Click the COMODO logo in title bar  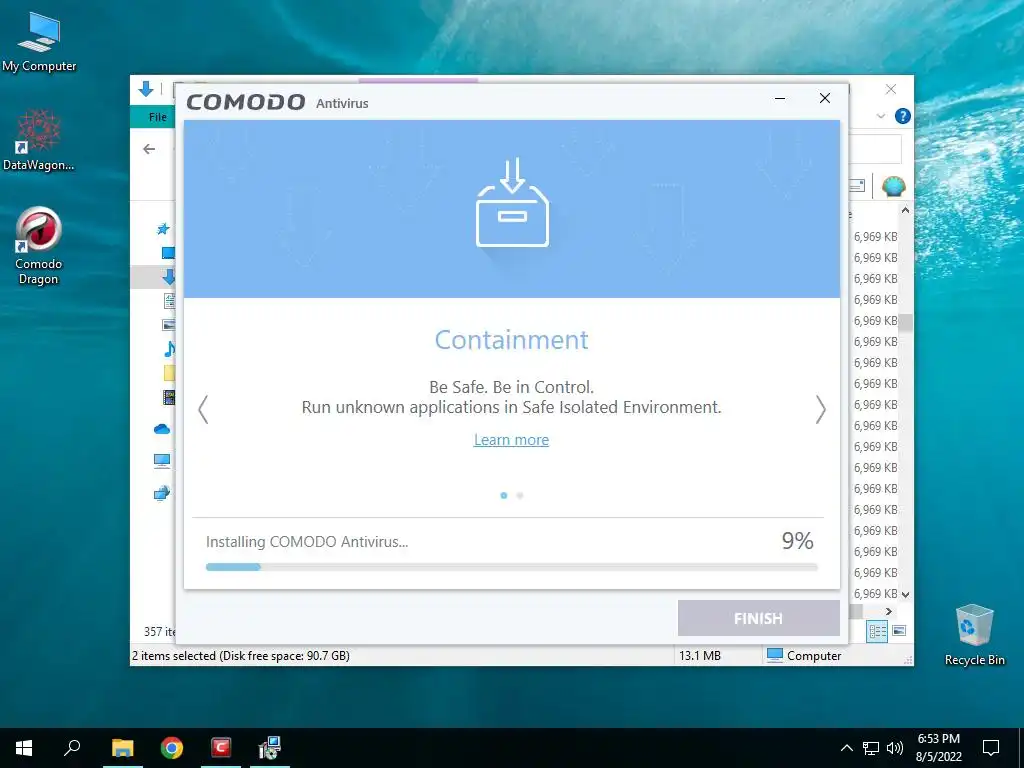[x=246, y=103]
